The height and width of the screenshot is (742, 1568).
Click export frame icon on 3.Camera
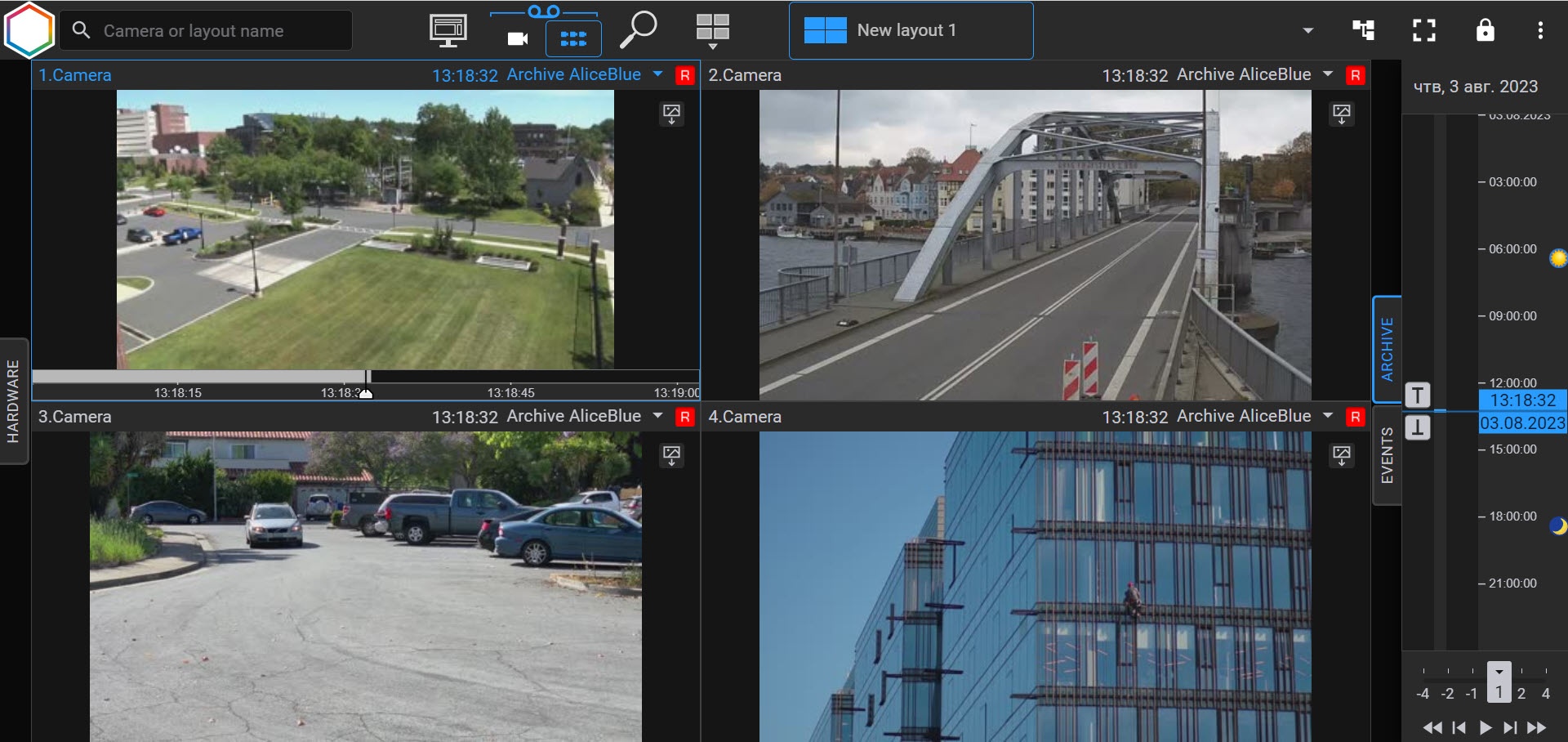pyautogui.click(x=671, y=455)
